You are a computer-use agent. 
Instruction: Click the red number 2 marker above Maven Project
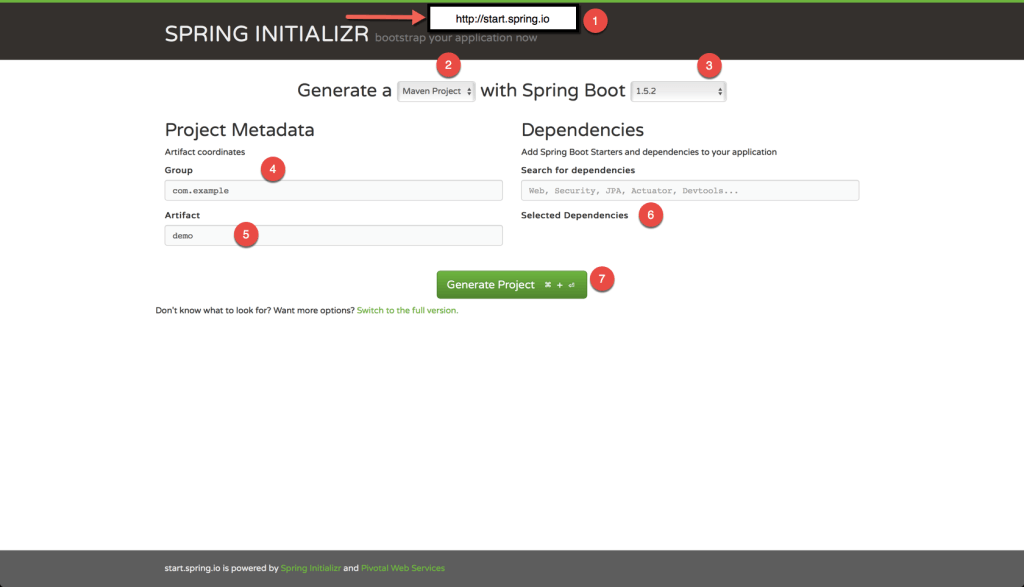pos(448,66)
